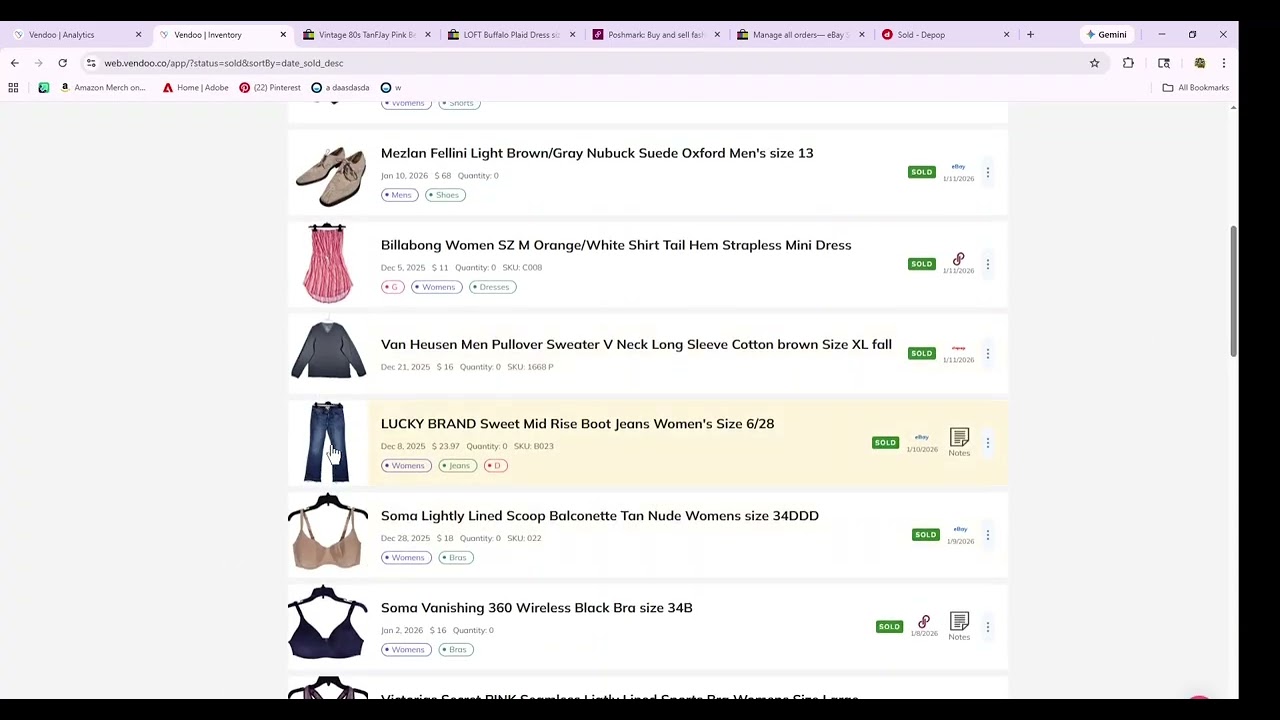Click the marketplace icon on Van Heusen Sweater row
Screen dimensions: 1280x720
tap(958, 348)
